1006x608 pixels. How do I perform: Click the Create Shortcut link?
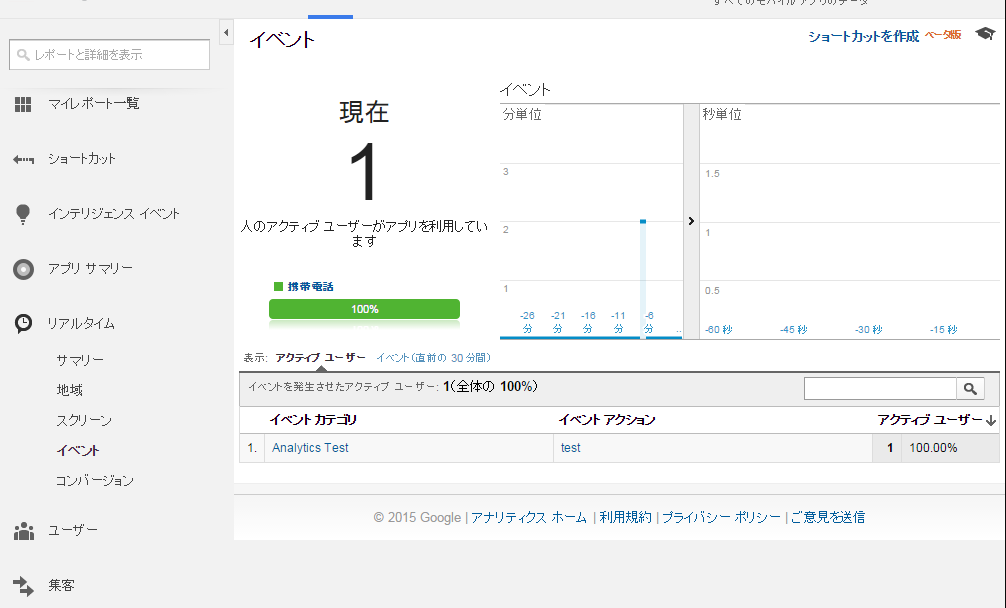[863, 36]
